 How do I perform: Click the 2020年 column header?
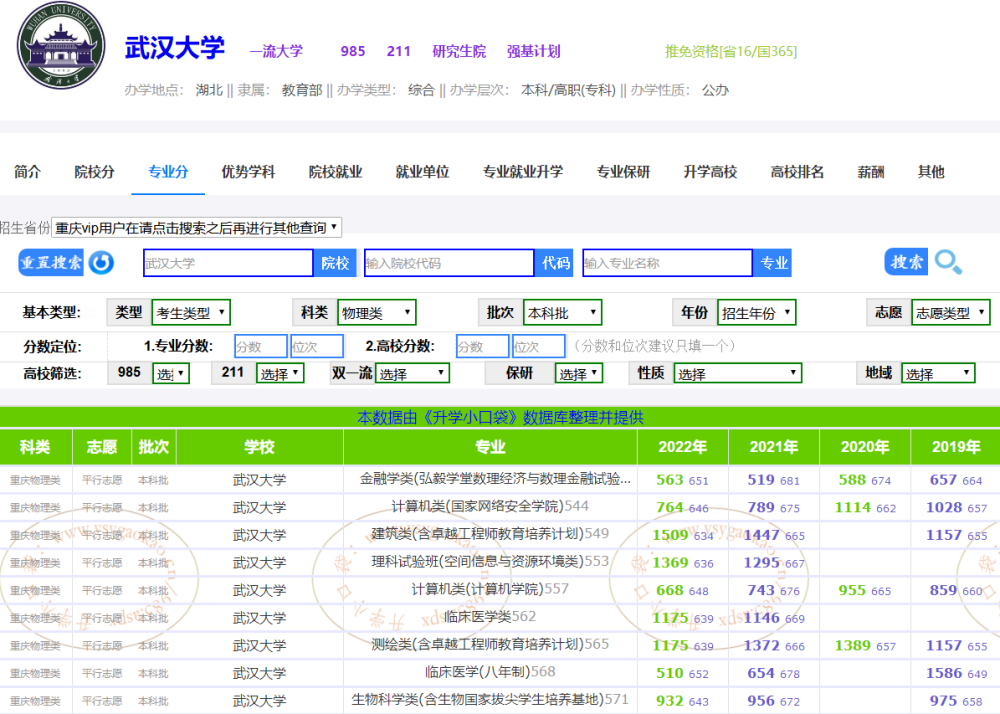point(865,447)
